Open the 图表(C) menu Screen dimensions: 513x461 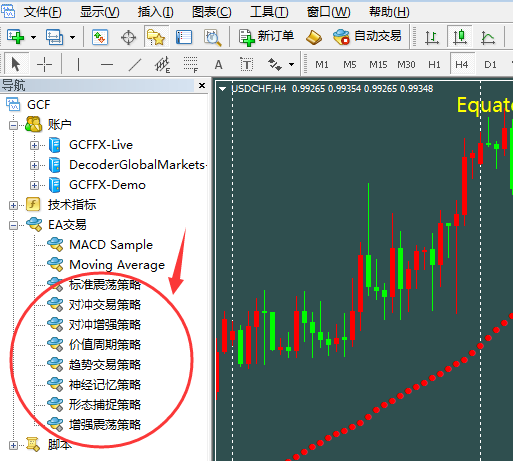click(x=211, y=12)
